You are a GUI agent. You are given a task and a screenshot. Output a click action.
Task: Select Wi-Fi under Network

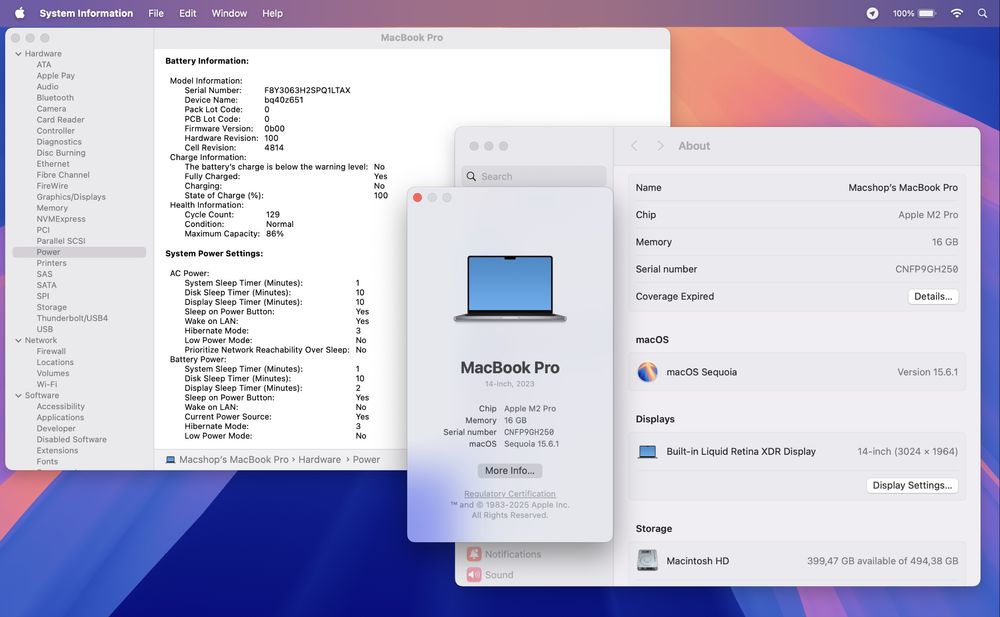47,384
